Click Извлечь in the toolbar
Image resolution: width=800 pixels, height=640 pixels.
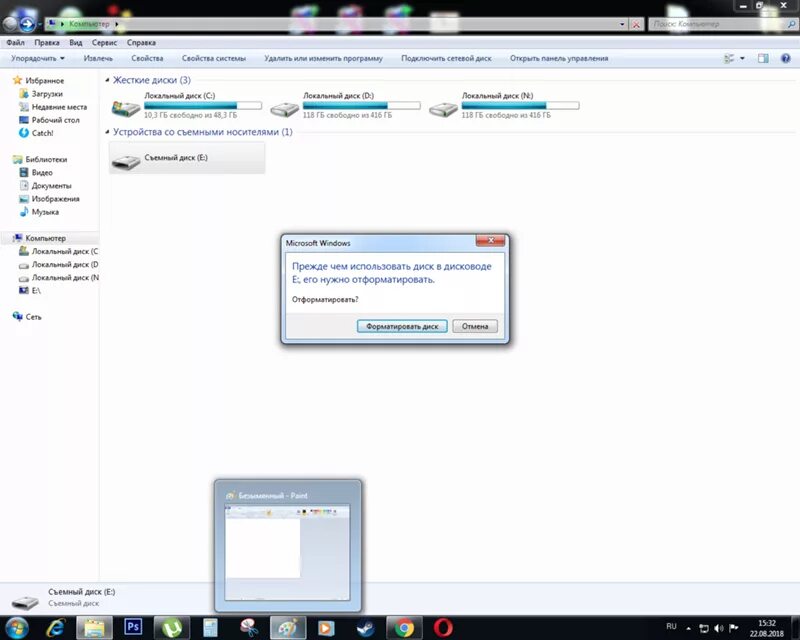click(98, 58)
